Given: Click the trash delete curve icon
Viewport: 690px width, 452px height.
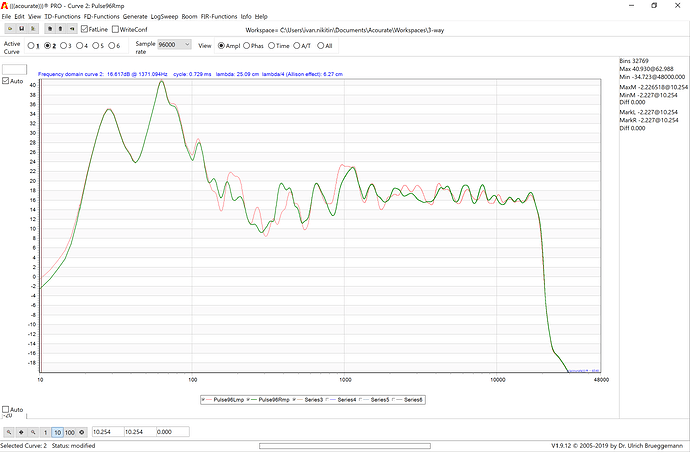Looking at the screenshot, I should [61, 29].
